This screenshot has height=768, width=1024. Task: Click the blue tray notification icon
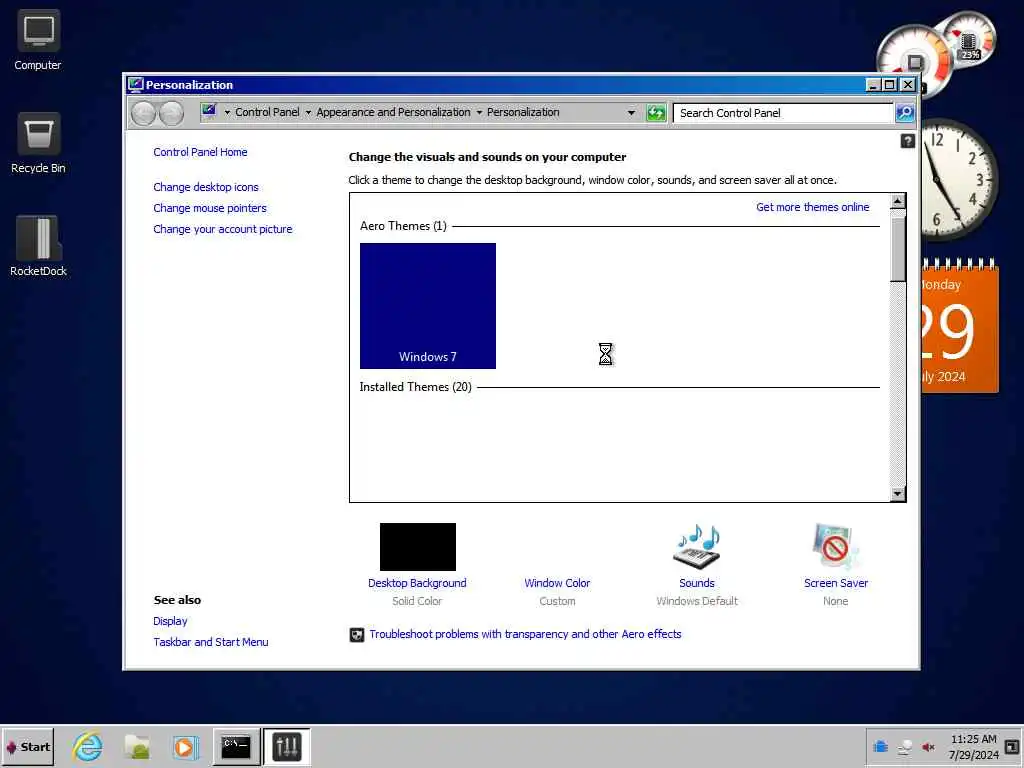click(x=880, y=746)
